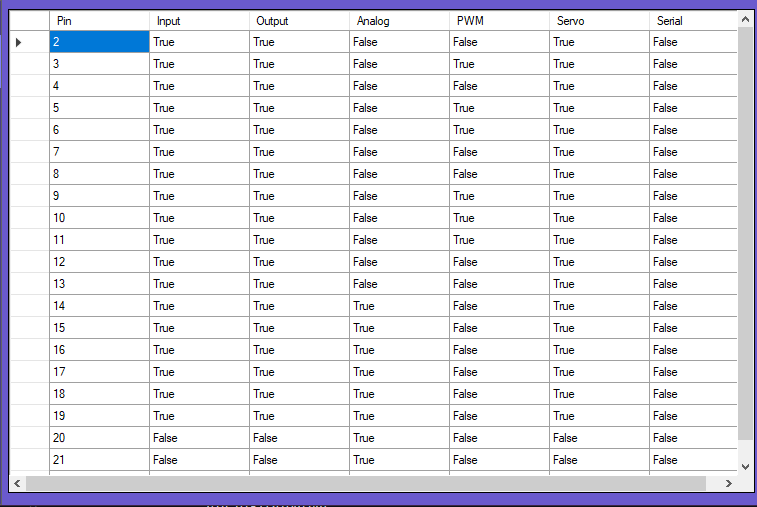The height and width of the screenshot is (507, 757).
Task: Click the Output column header
Action: point(299,21)
